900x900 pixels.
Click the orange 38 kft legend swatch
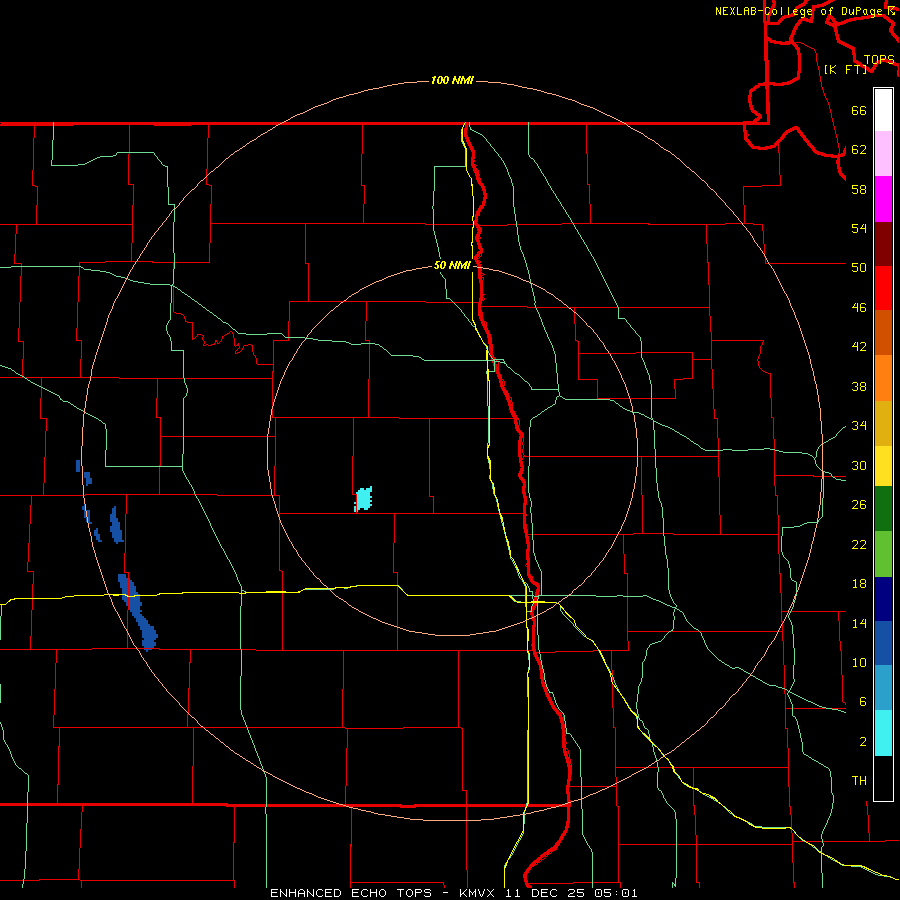(x=883, y=378)
